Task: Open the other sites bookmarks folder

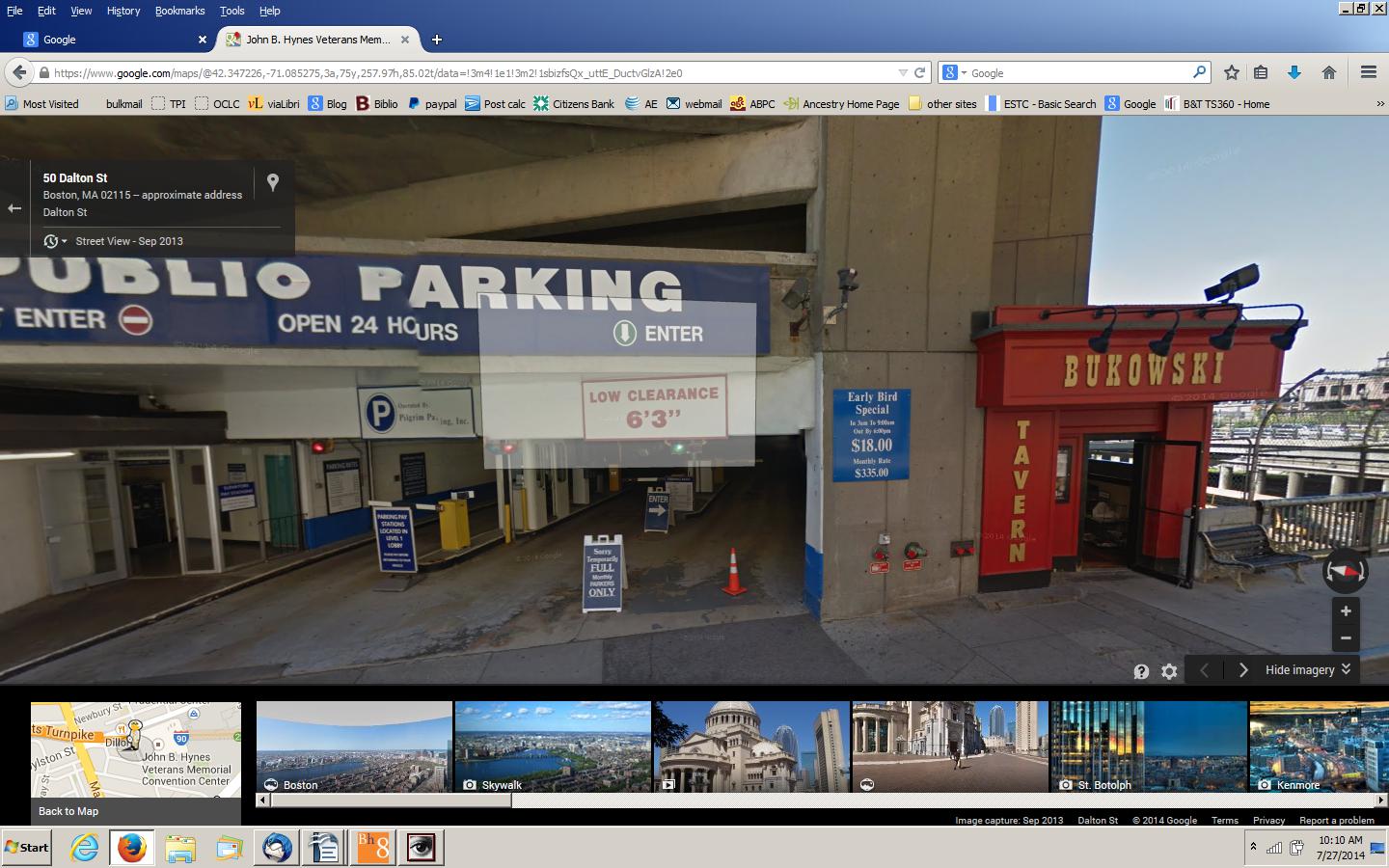Action: 942,103
